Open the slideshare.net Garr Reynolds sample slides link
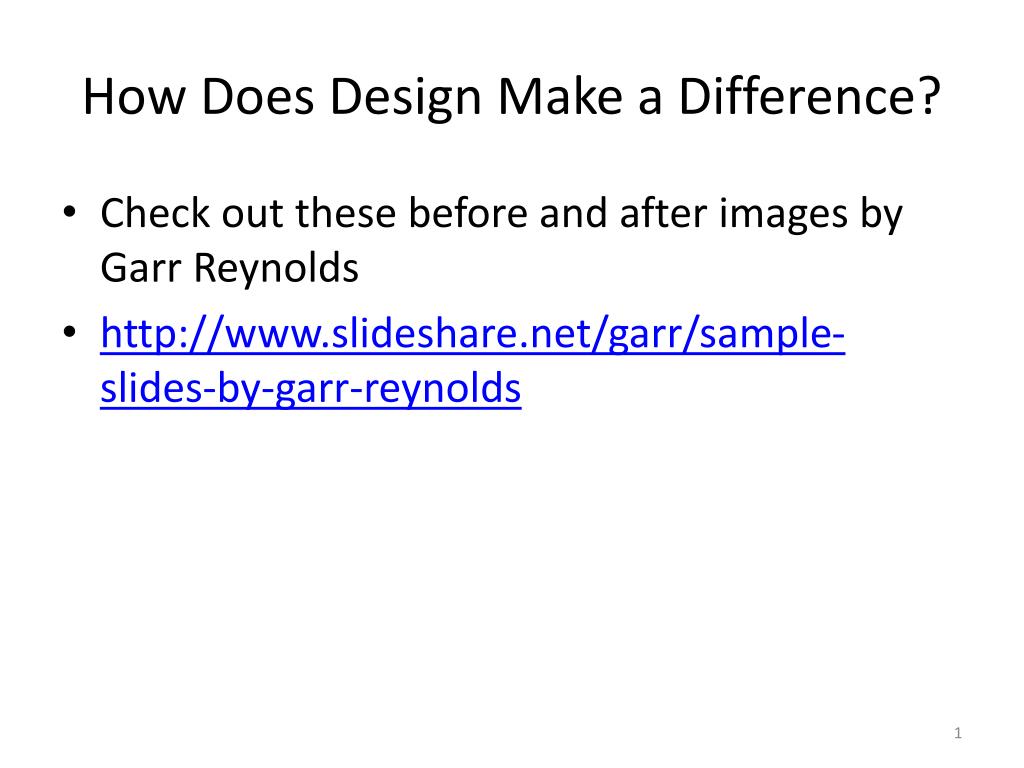 (473, 360)
